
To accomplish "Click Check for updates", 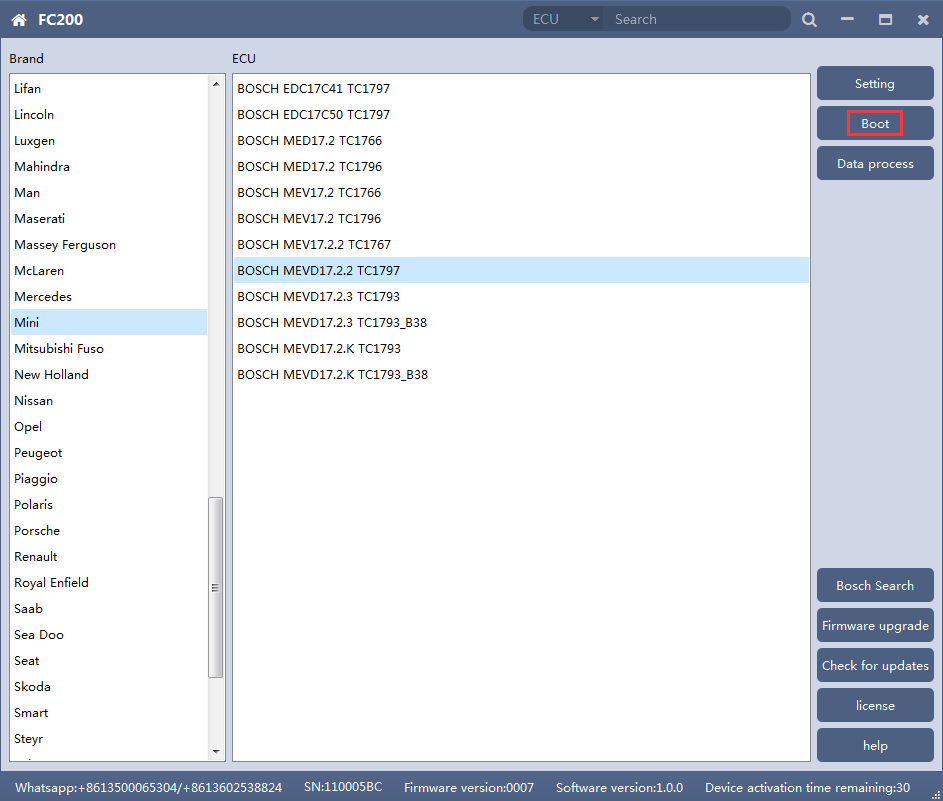I will coord(875,665).
